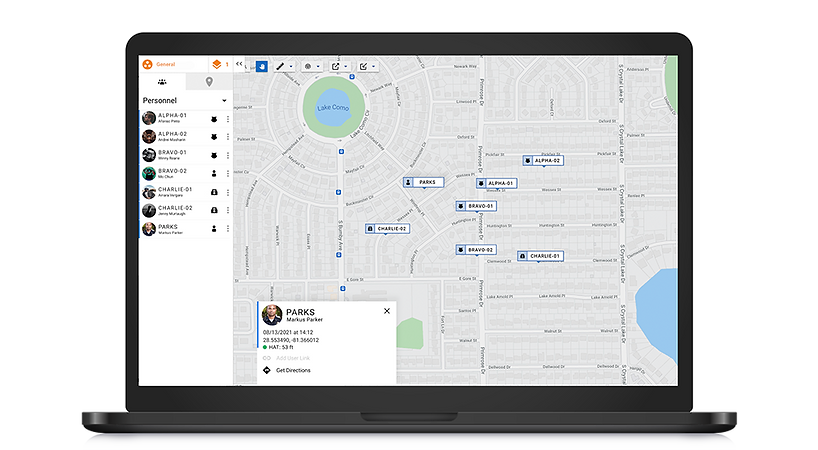Click the ALPHA-01 marker on the map
The image size is (818, 450).
(497, 183)
